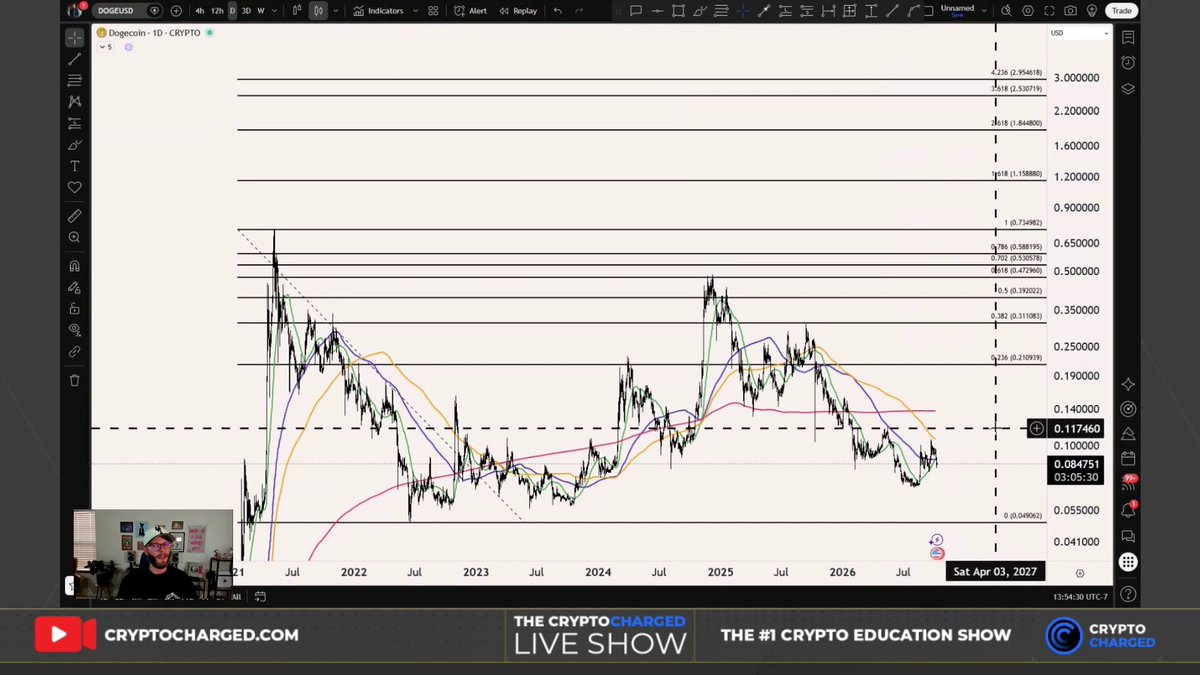This screenshot has width=1200, height=675.
Task: Select the Text annotation tool
Action: 75,166
